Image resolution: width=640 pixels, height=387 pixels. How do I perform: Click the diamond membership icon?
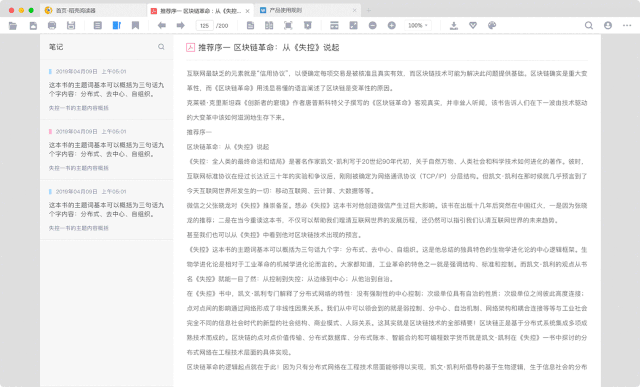pos(473,25)
